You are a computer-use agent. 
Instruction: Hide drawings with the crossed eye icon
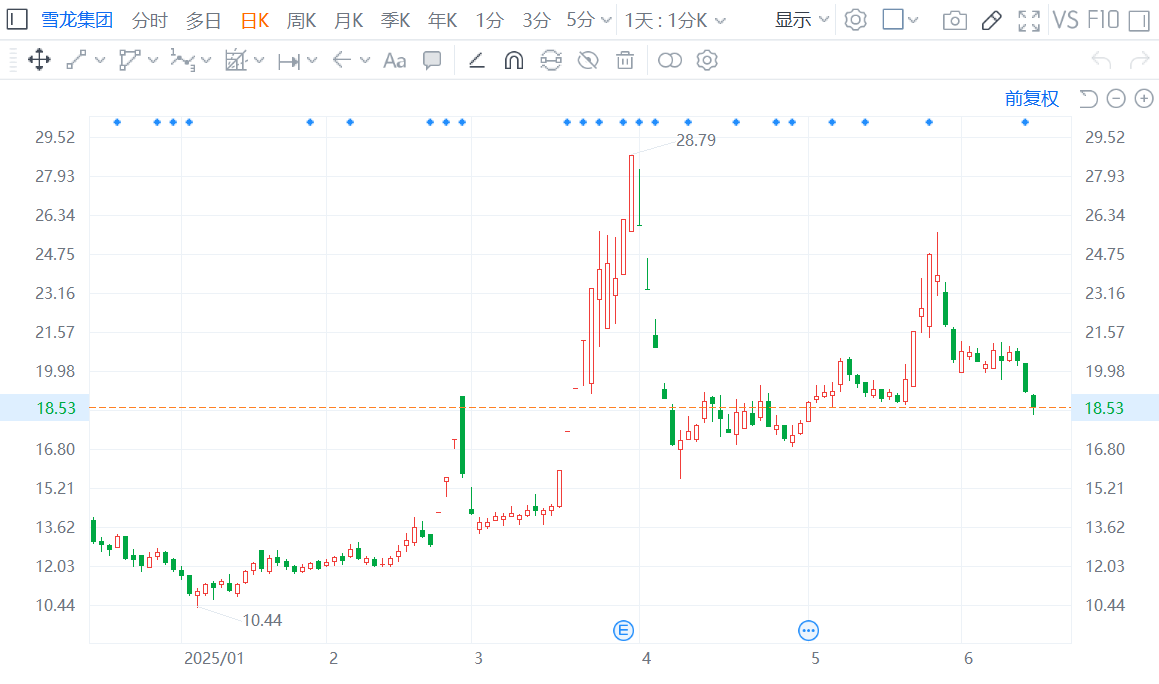pos(588,61)
